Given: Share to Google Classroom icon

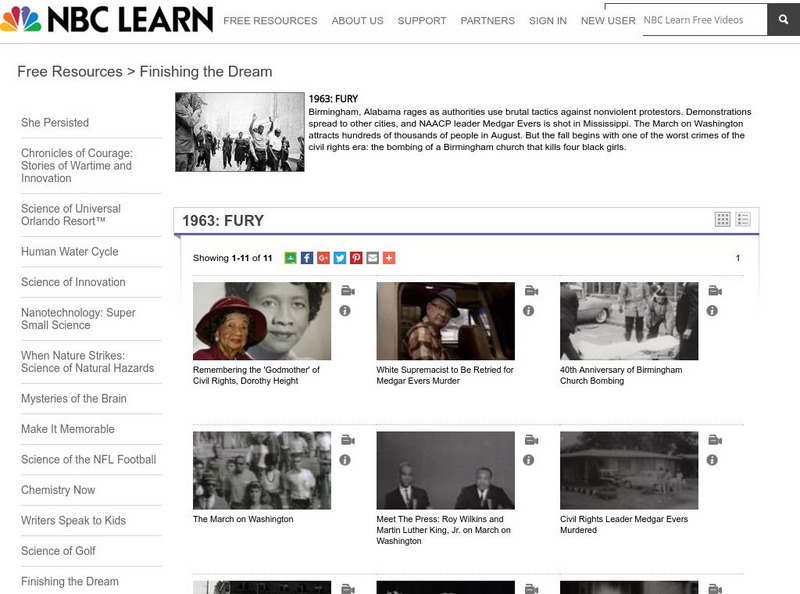Looking at the screenshot, I should 290,258.
